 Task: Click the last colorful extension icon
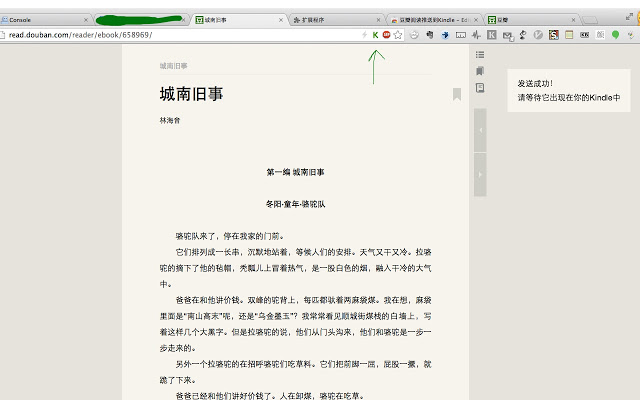(631, 35)
